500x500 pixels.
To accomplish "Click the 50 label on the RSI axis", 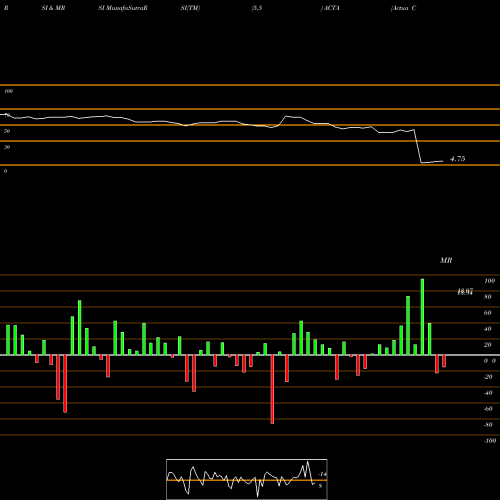I will click(7, 131).
